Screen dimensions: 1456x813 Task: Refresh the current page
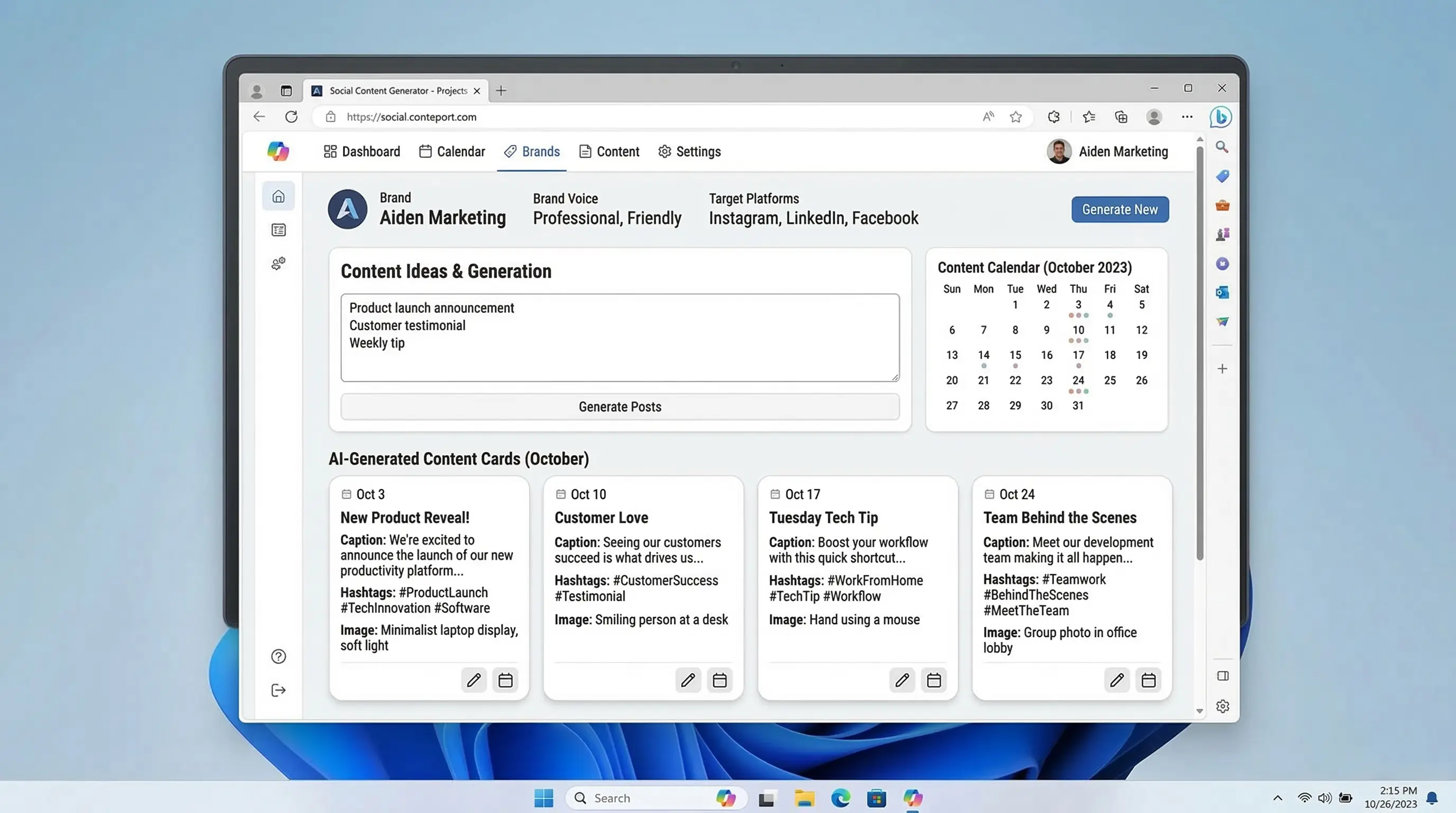(292, 116)
